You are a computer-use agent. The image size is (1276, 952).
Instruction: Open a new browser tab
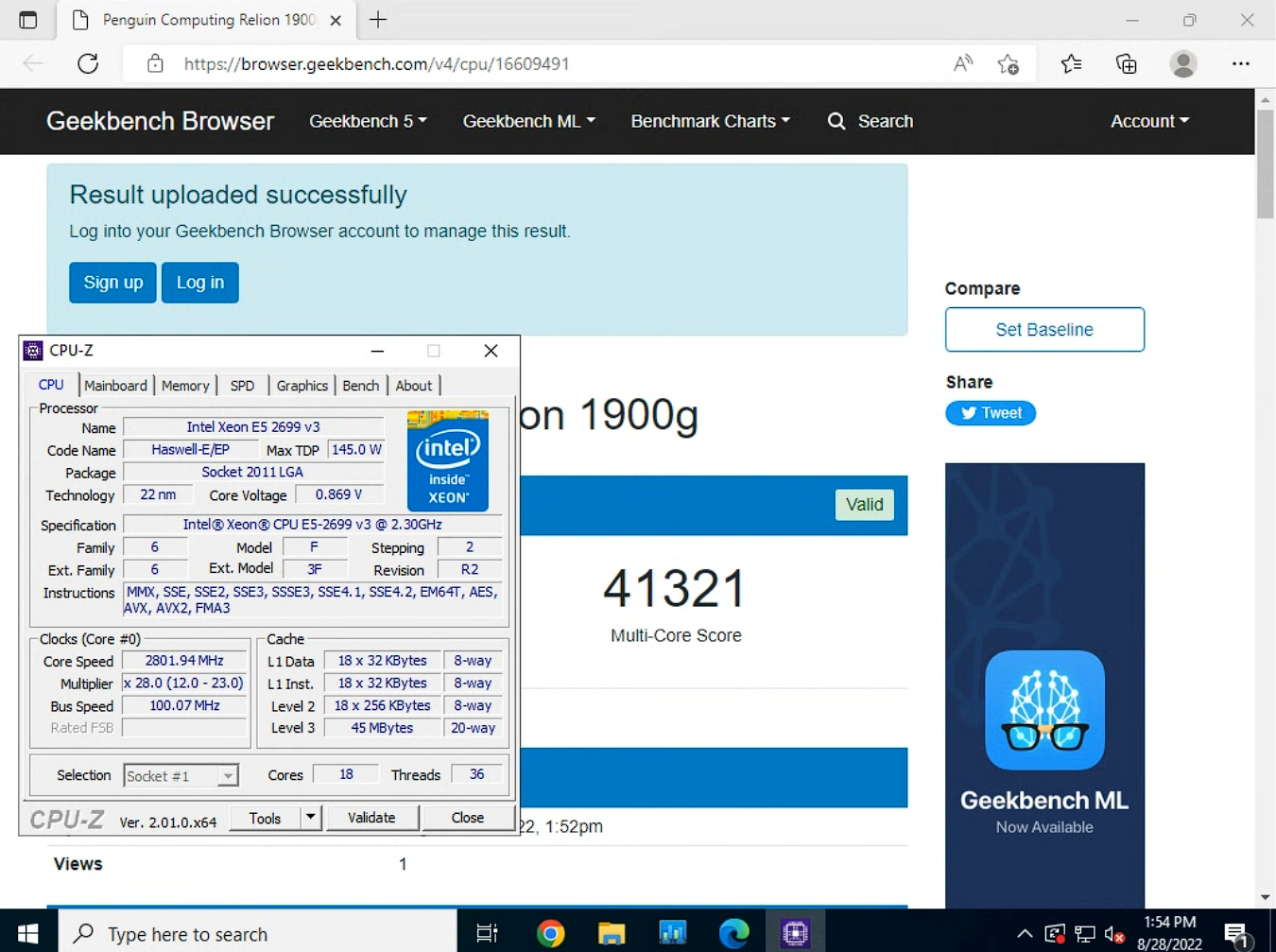[x=378, y=20]
